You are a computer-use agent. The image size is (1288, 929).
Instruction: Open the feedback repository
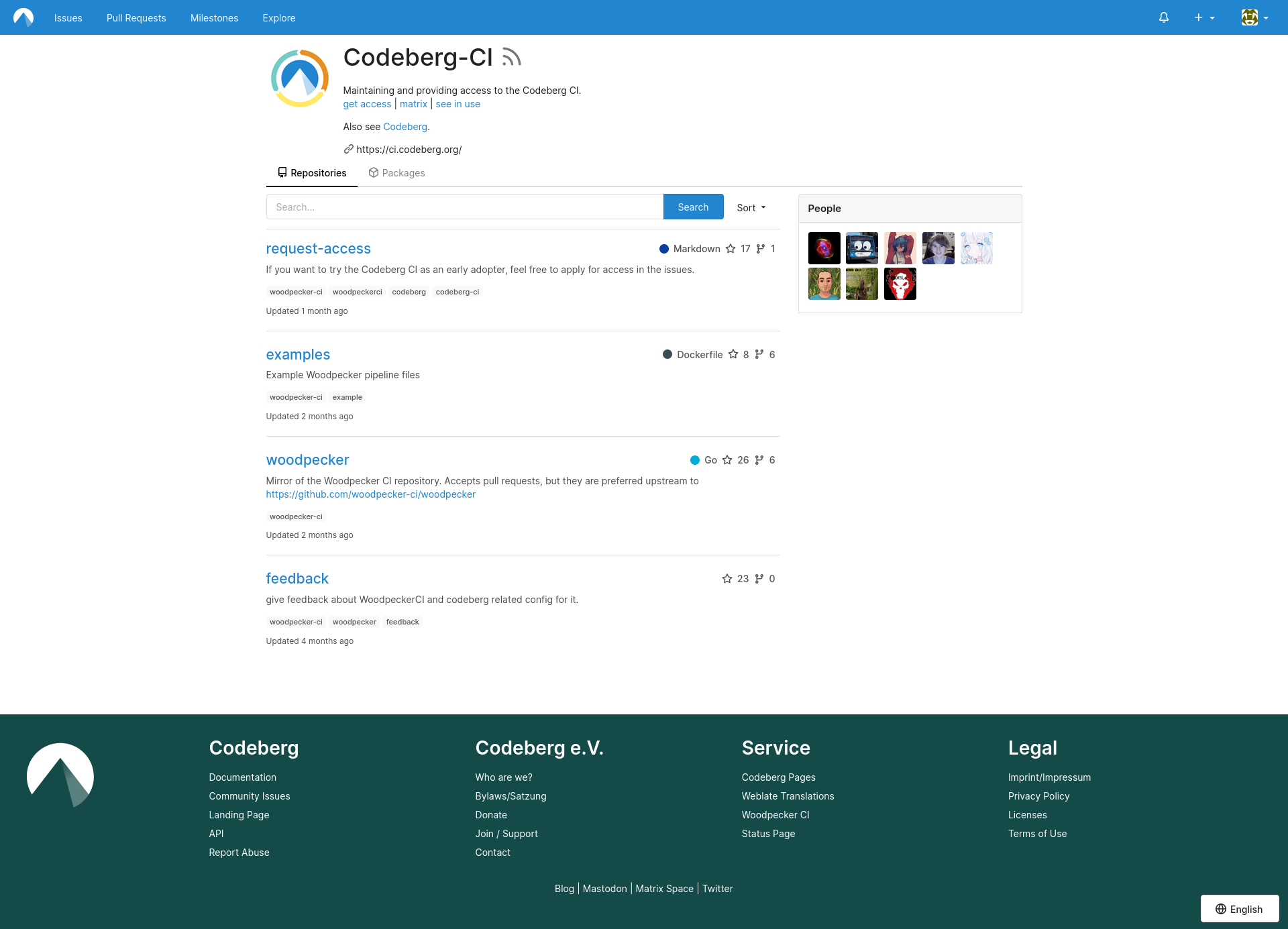(x=297, y=579)
